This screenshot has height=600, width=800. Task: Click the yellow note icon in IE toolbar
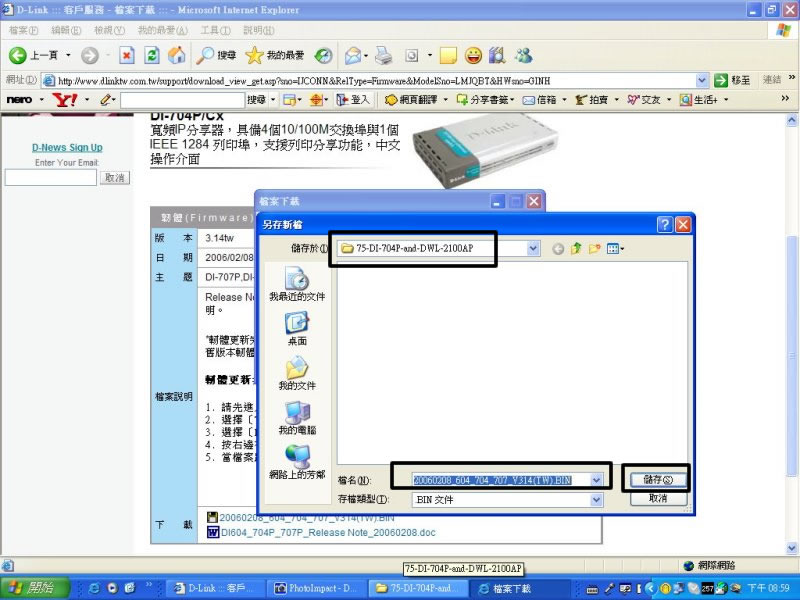448,55
